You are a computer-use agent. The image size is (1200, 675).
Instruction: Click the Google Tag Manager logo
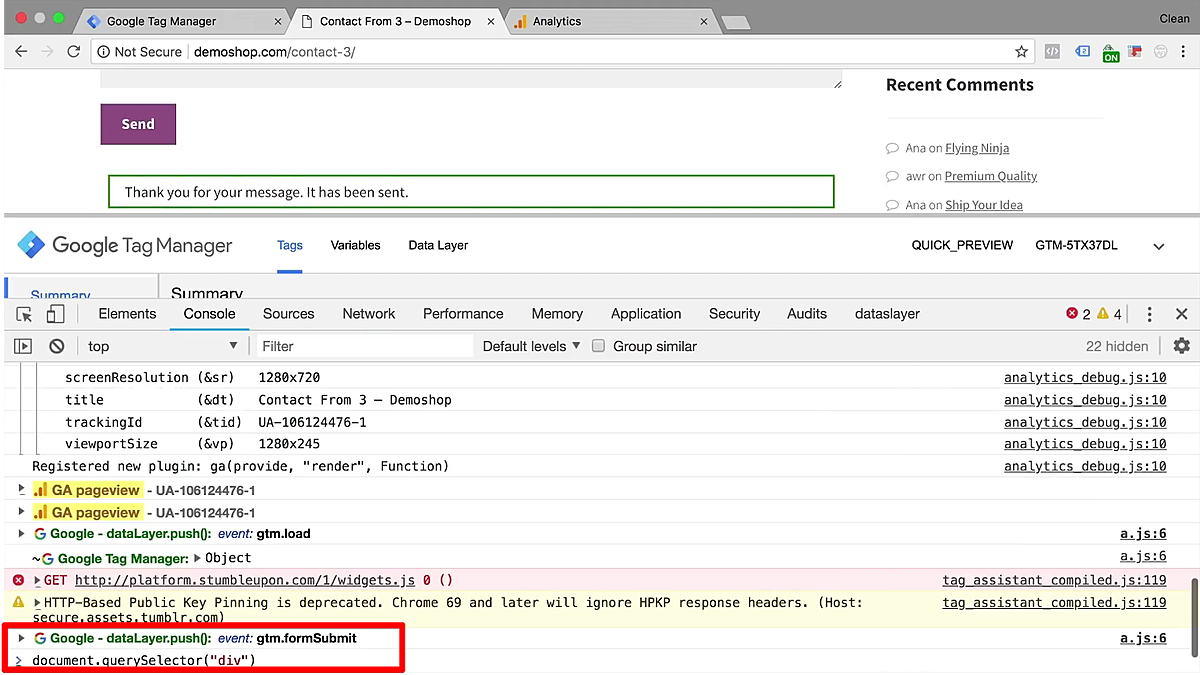point(125,245)
